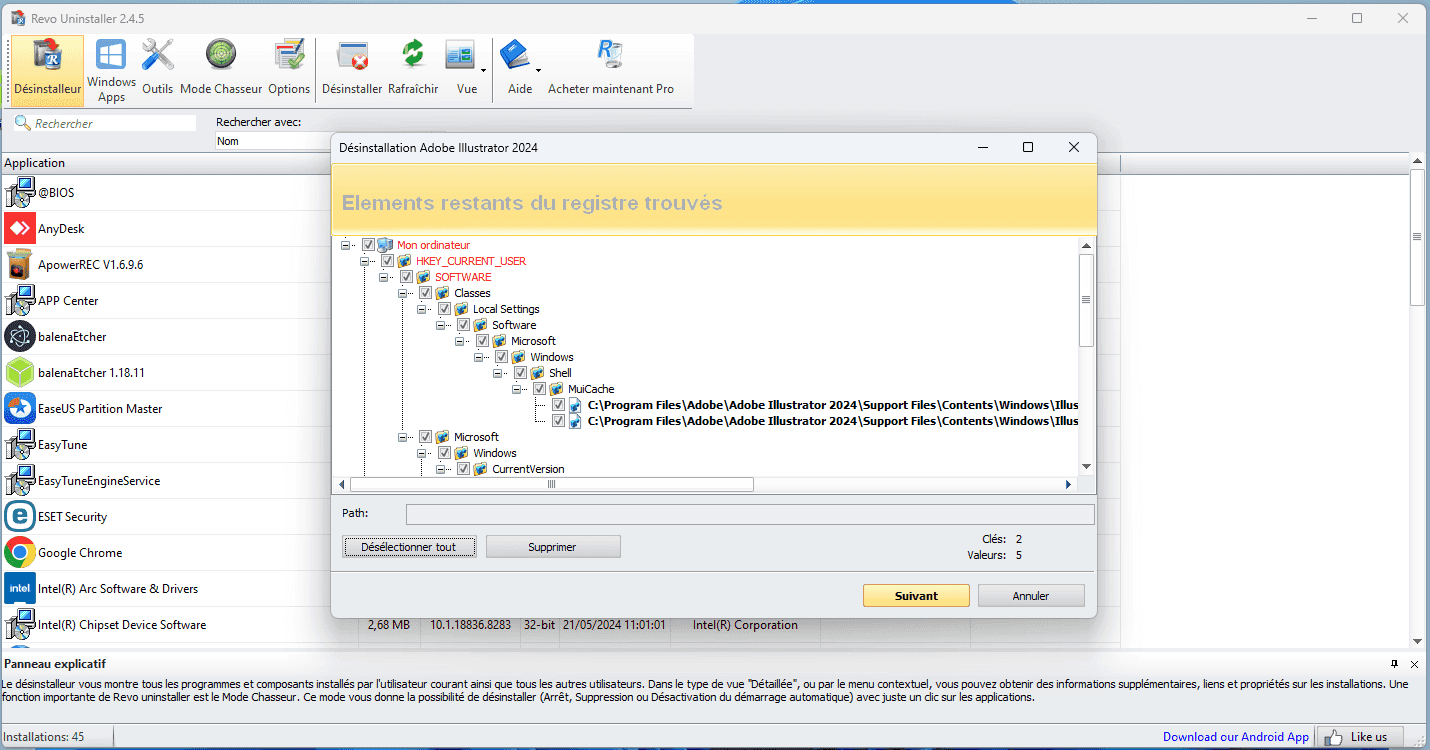The image size is (1430, 750).
Task: Uncheck the Local Settings checkbox
Action: pos(444,309)
